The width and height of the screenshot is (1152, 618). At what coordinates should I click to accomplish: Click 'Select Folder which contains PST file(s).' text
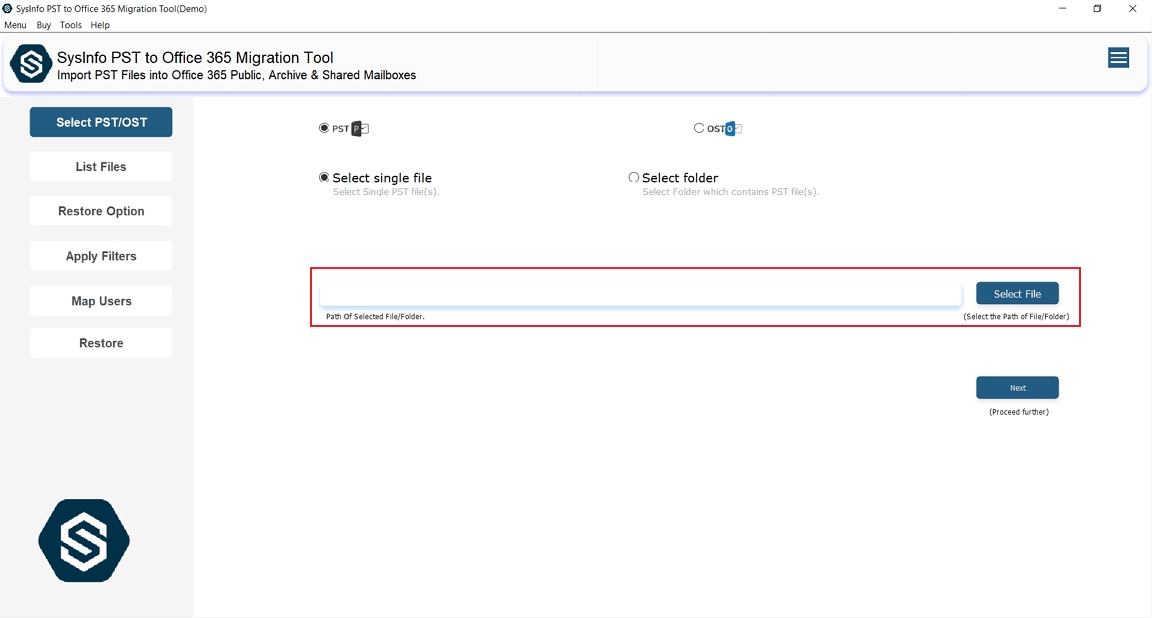tap(730, 192)
